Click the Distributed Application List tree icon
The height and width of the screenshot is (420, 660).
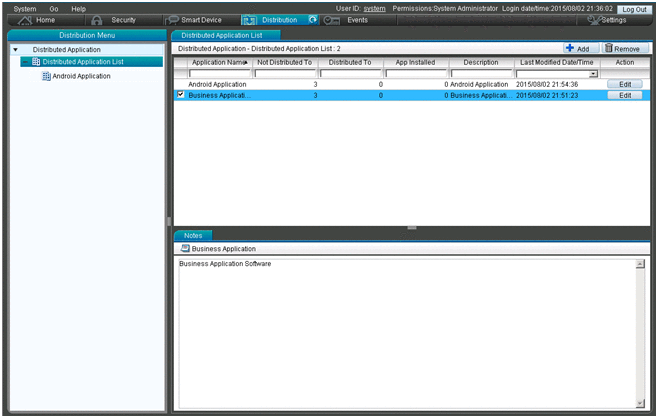(36, 62)
